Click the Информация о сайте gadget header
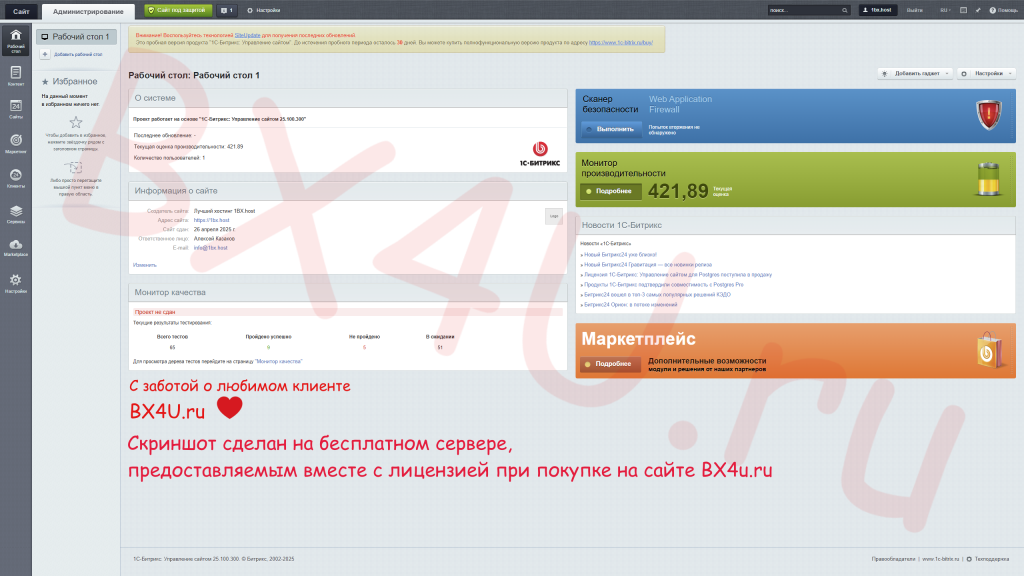The height and width of the screenshot is (576, 1024). [x=347, y=191]
